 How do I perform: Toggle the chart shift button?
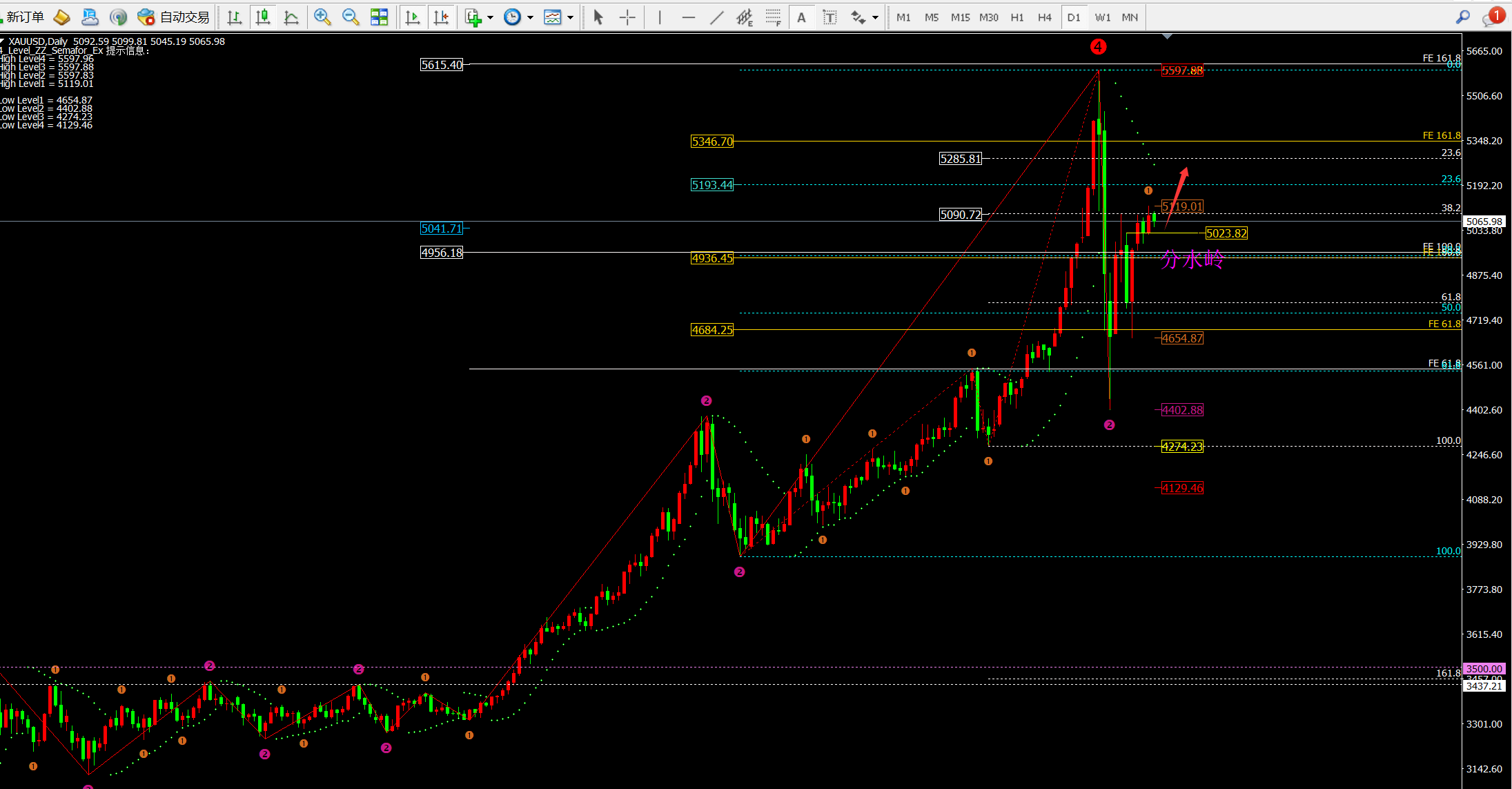(x=442, y=17)
